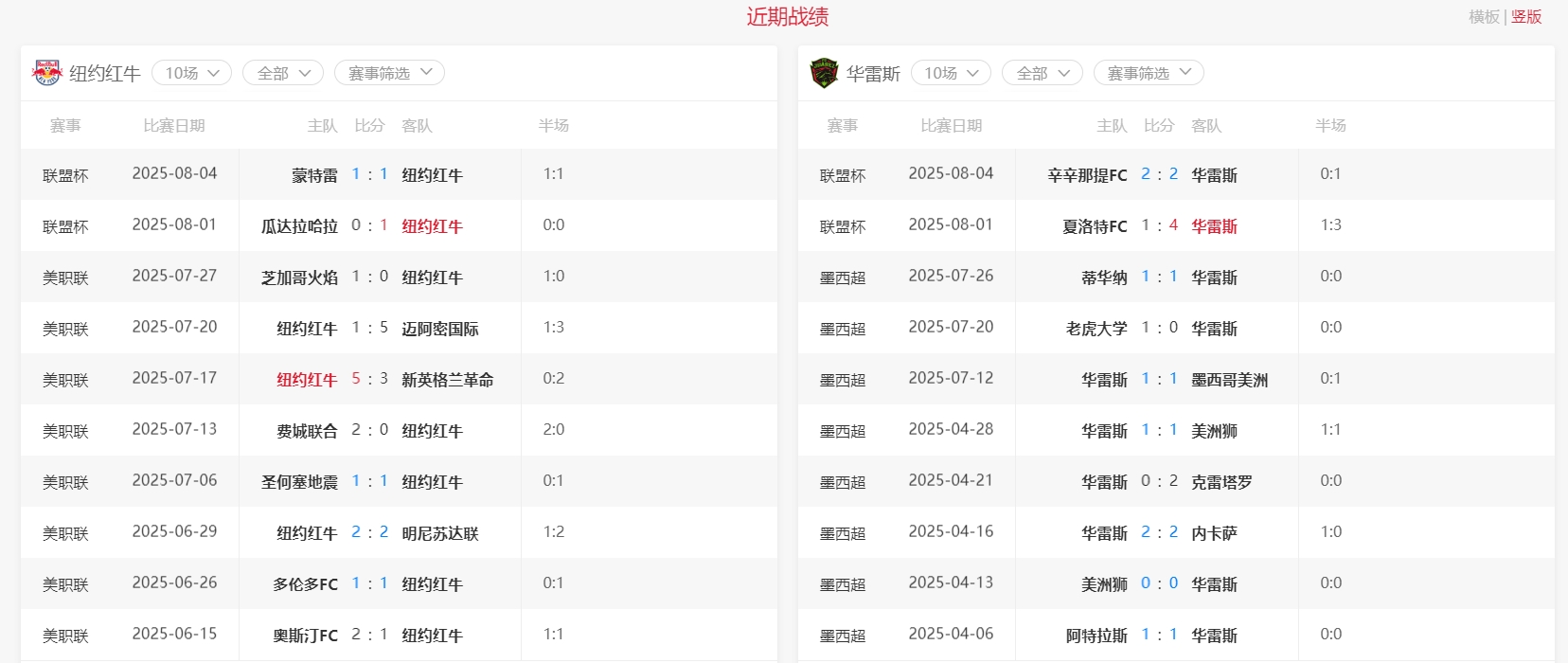Switch to 竖版 layout view

click(x=1526, y=17)
